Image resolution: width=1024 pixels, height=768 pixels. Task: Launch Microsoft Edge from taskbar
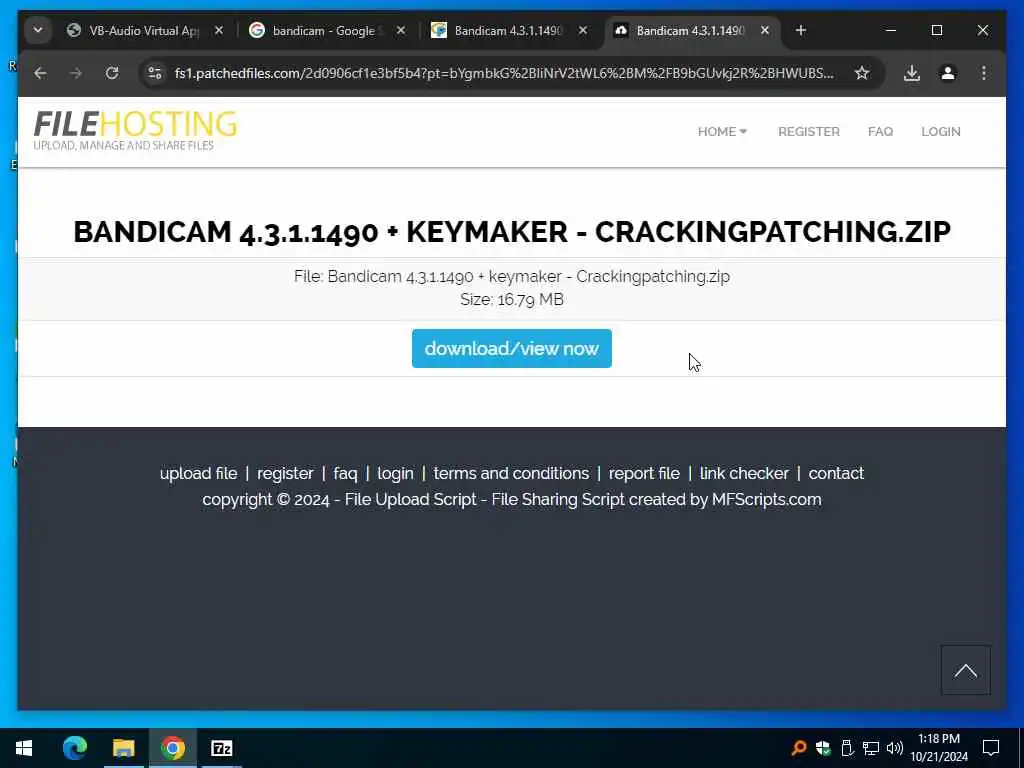[74, 748]
